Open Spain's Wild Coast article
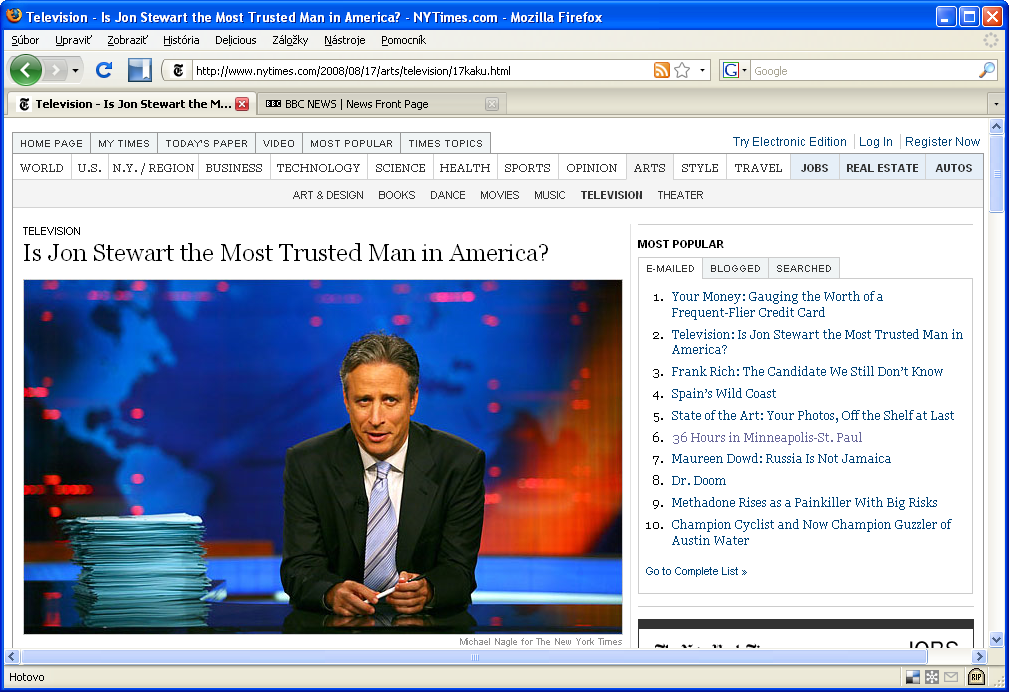The width and height of the screenshot is (1009, 692). tap(723, 393)
